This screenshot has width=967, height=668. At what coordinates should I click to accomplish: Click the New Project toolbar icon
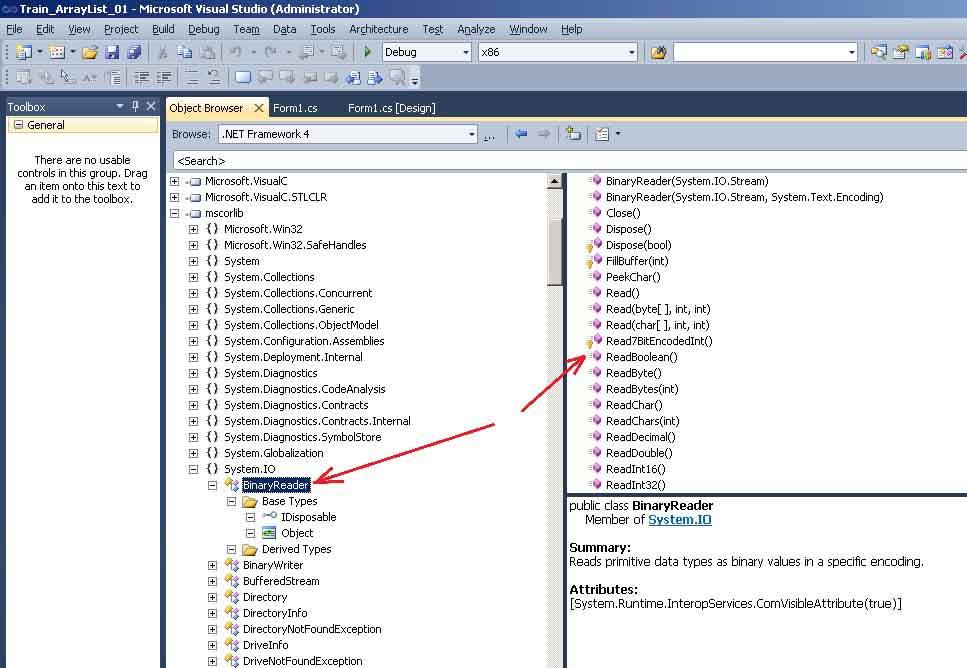[23, 52]
